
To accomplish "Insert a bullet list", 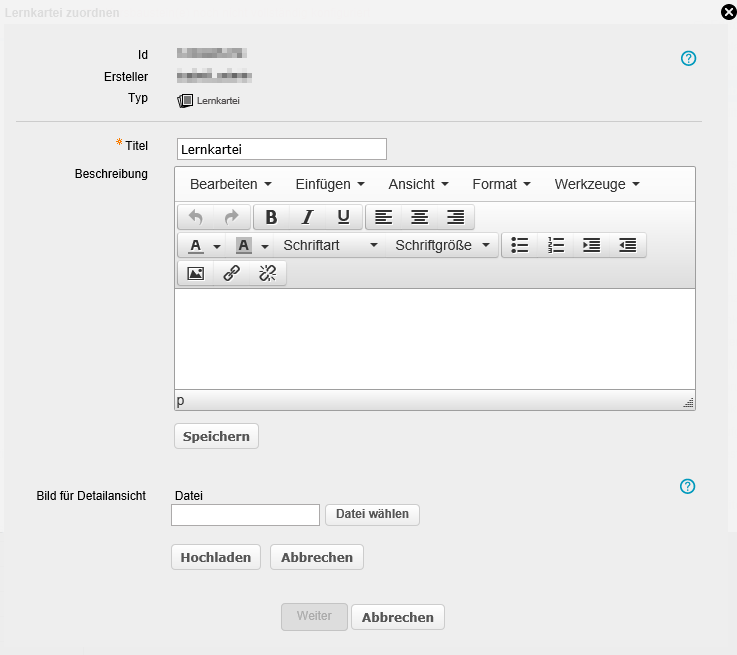I will (x=519, y=245).
